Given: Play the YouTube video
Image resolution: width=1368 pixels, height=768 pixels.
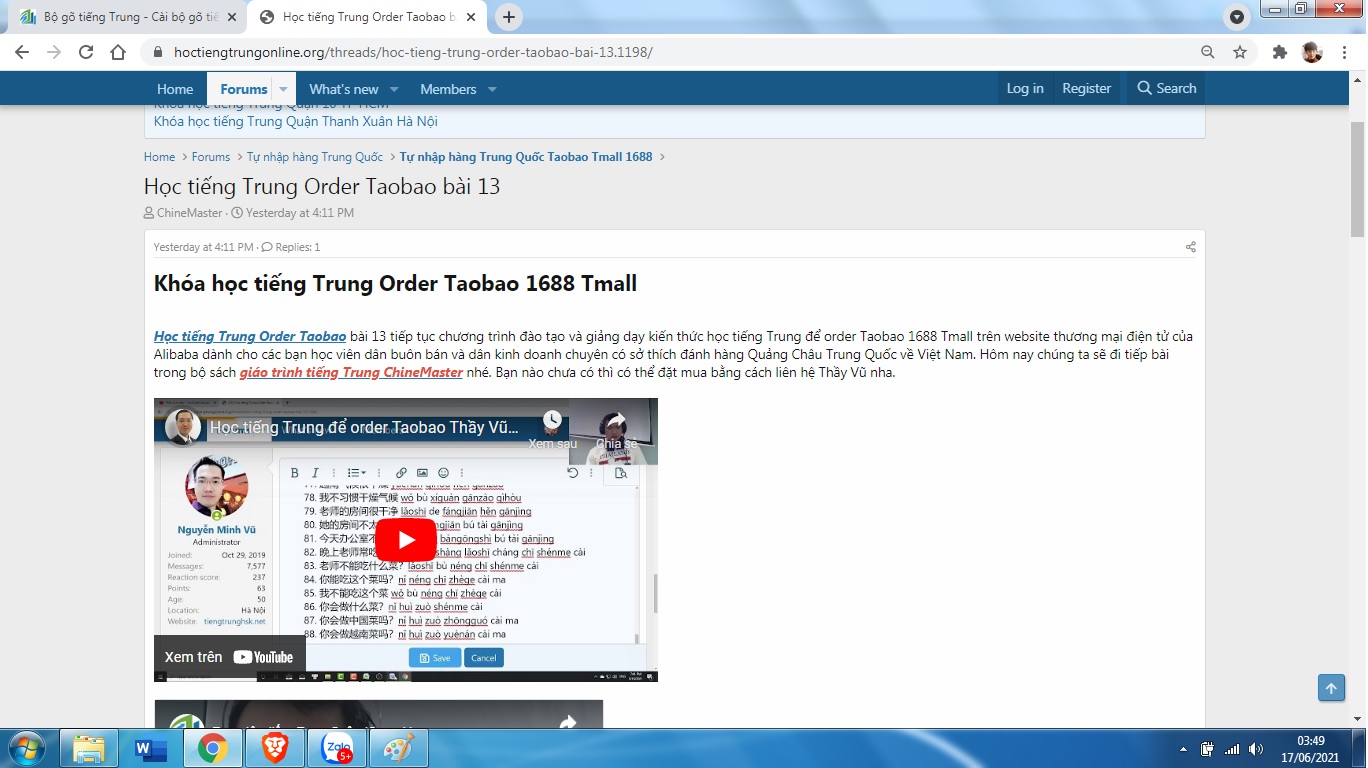Looking at the screenshot, I should pos(405,540).
